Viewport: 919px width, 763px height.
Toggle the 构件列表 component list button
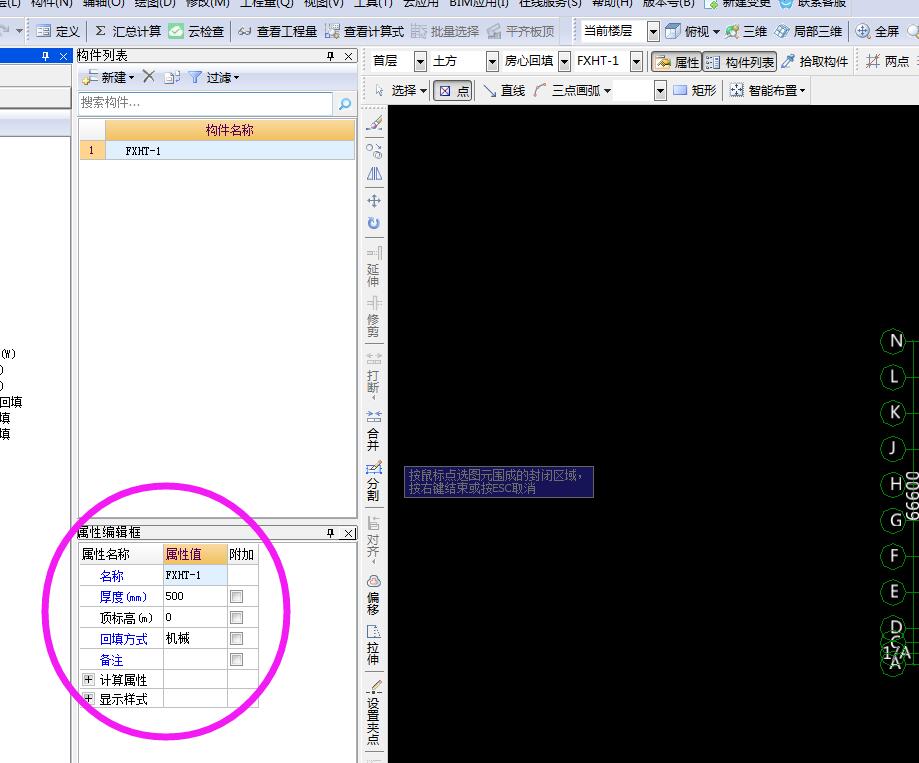point(740,62)
